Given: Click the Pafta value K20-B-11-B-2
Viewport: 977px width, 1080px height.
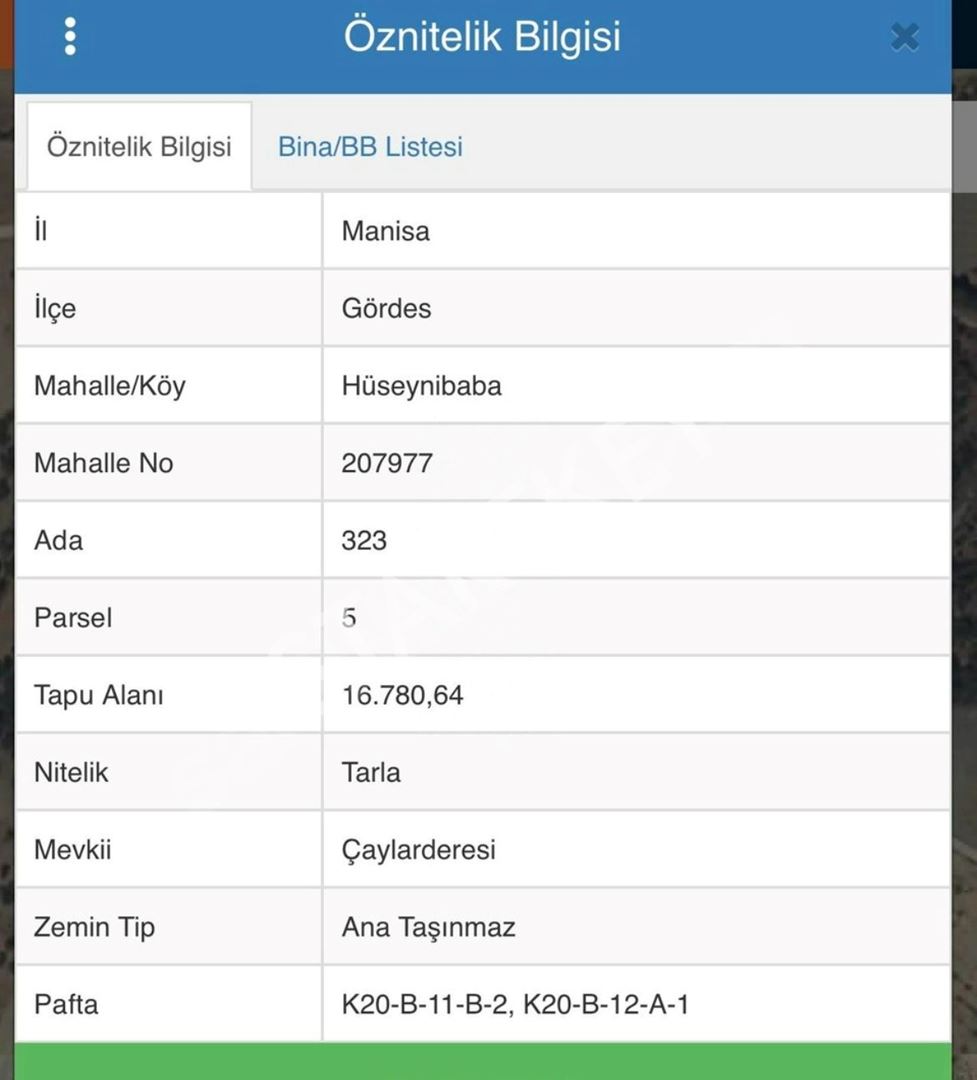Looking at the screenshot, I should coord(427,1004).
